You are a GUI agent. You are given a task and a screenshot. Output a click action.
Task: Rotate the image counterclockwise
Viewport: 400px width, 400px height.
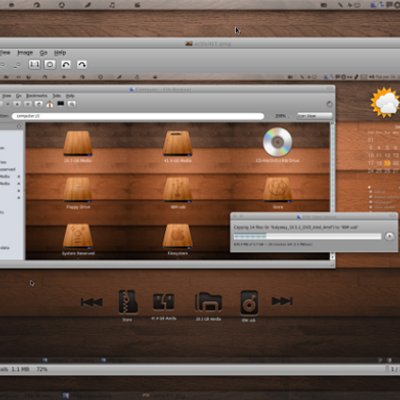pyautogui.click(x=66, y=64)
